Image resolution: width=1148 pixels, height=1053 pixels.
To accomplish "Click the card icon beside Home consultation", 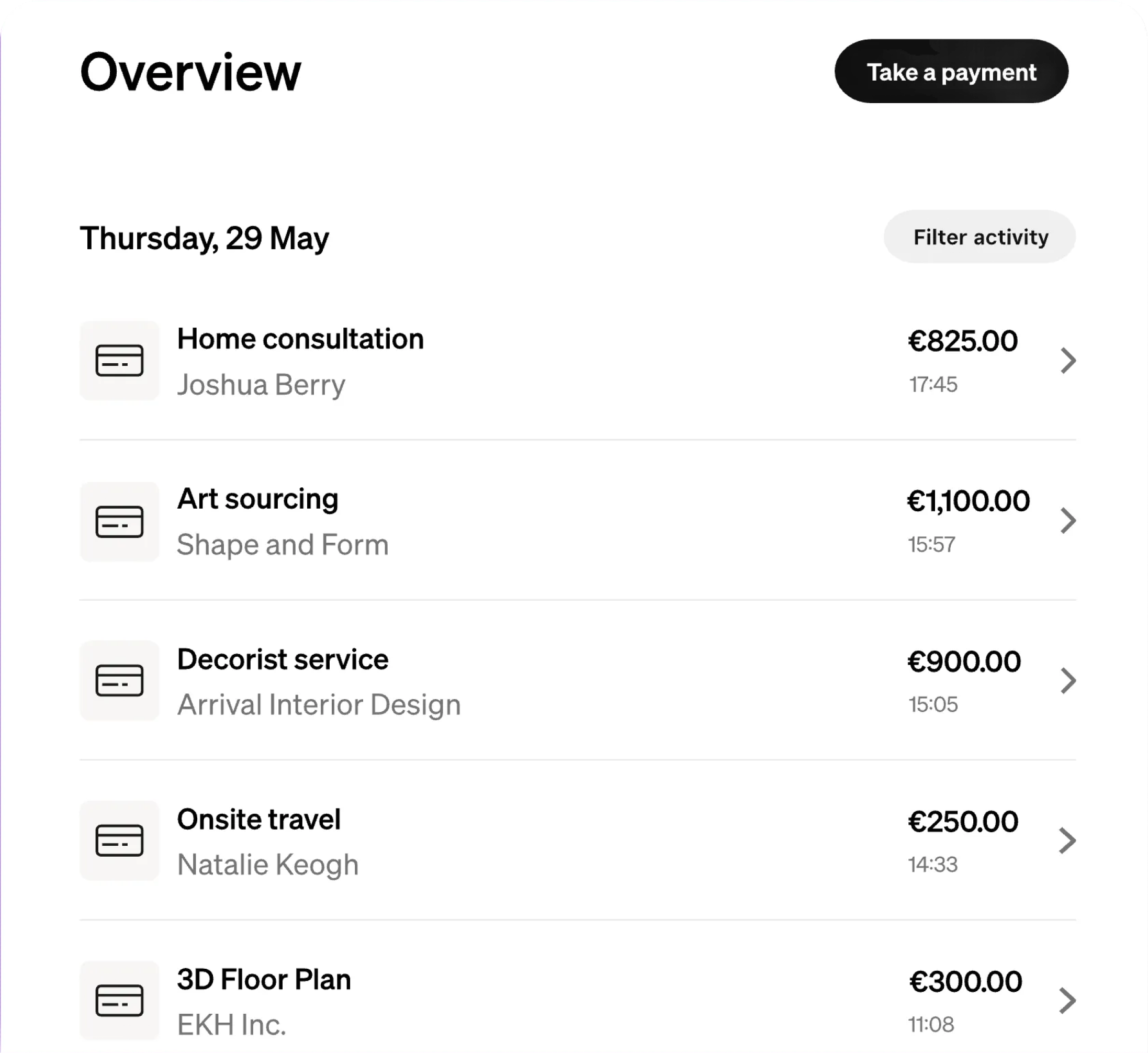I will pyautogui.click(x=120, y=360).
